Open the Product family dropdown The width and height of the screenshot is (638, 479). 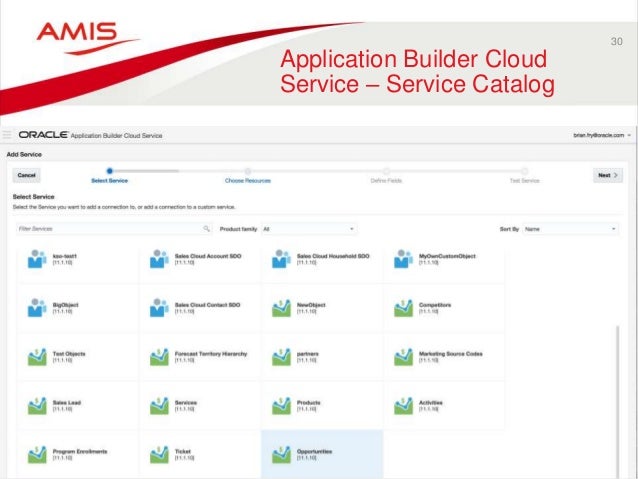click(309, 229)
